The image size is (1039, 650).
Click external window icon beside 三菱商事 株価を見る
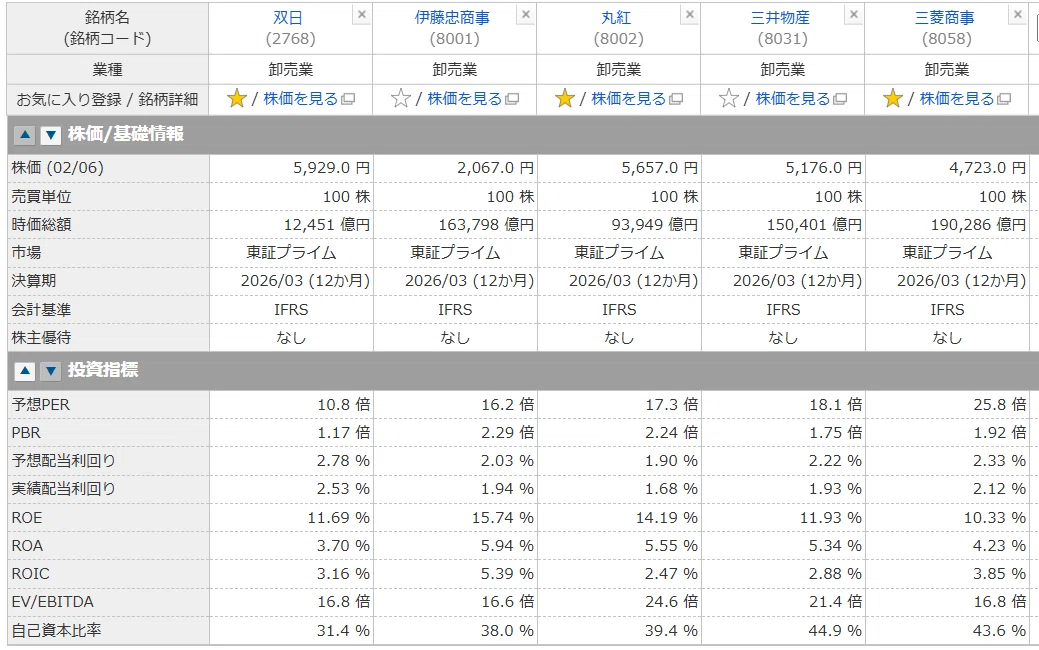[1004, 99]
